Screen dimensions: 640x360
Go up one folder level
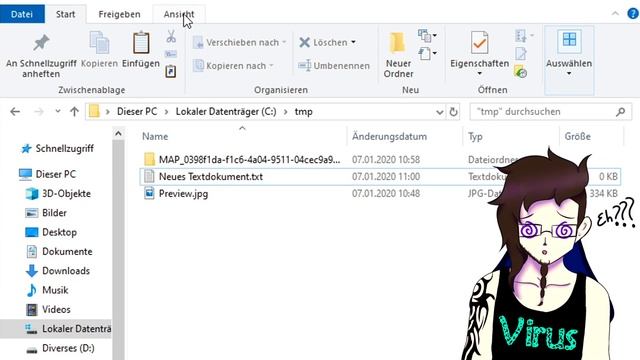click(x=74, y=111)
